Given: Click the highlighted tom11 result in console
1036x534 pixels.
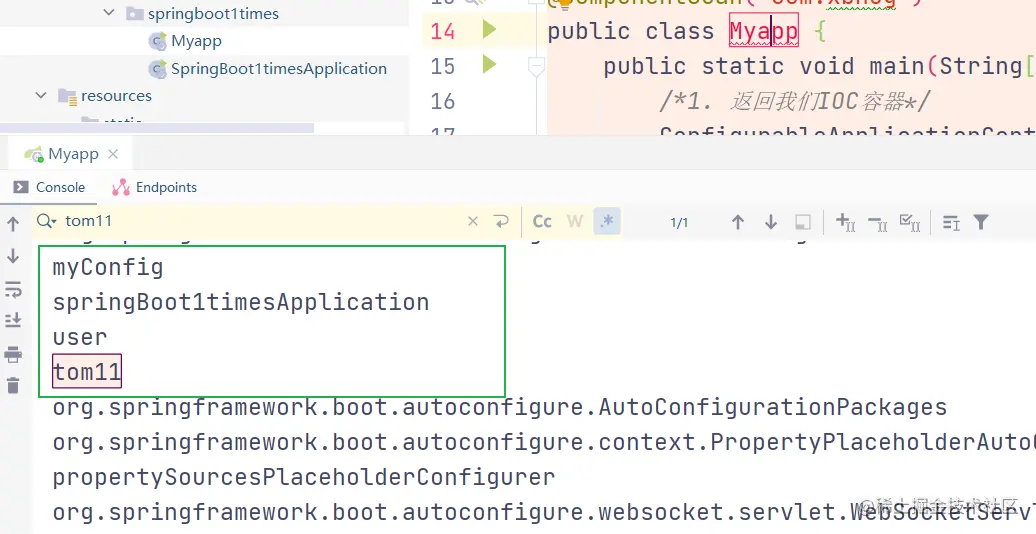Looking at the screenshot, I should (x=87, y=371).
